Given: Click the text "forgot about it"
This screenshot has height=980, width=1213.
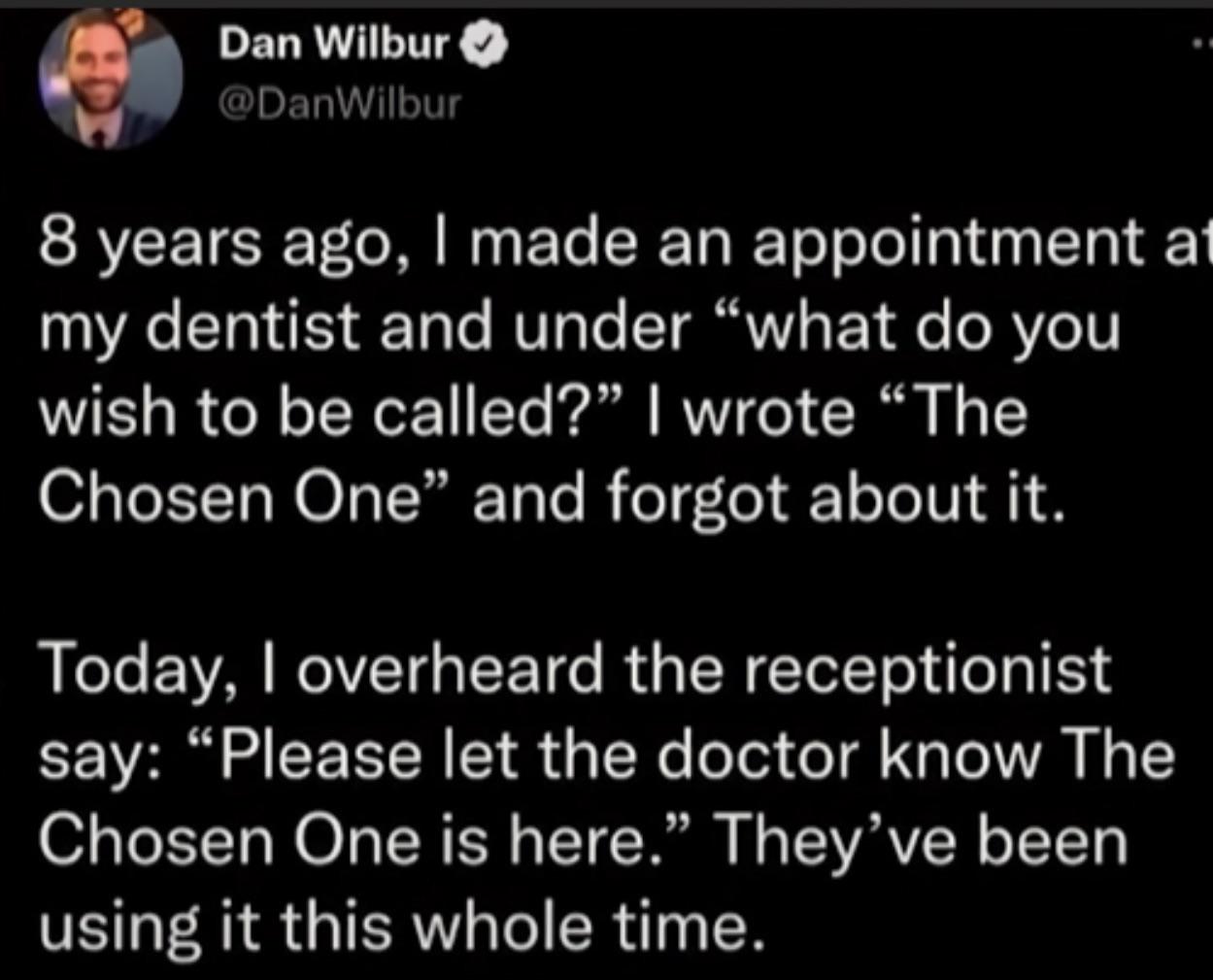Looking at the screenshot, I should [x=835, y=496].
